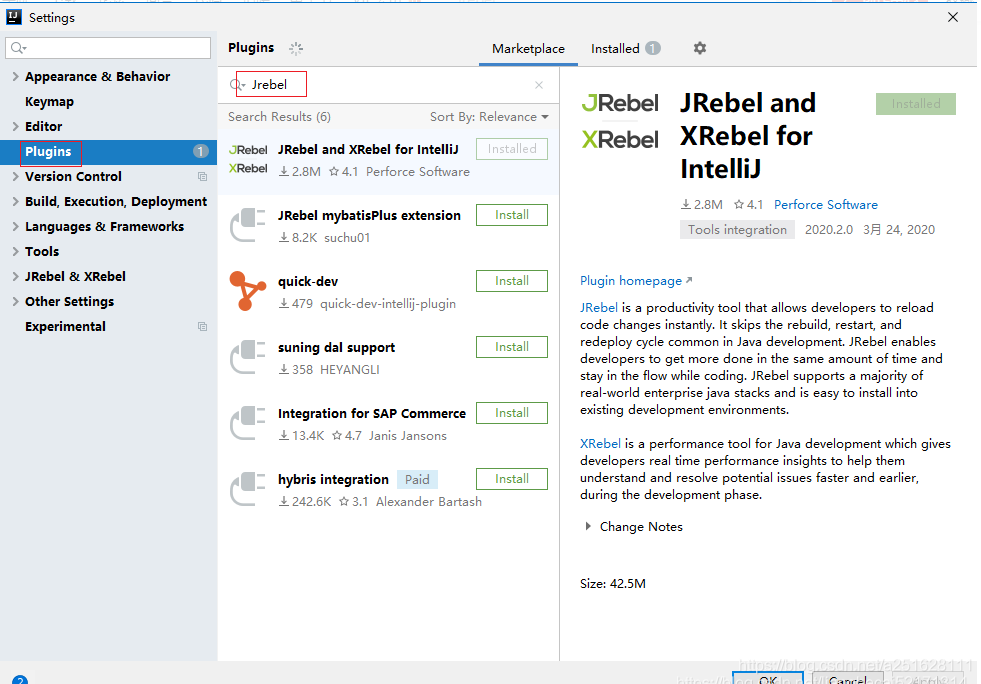Focus the settings search input field

point(108,48)
